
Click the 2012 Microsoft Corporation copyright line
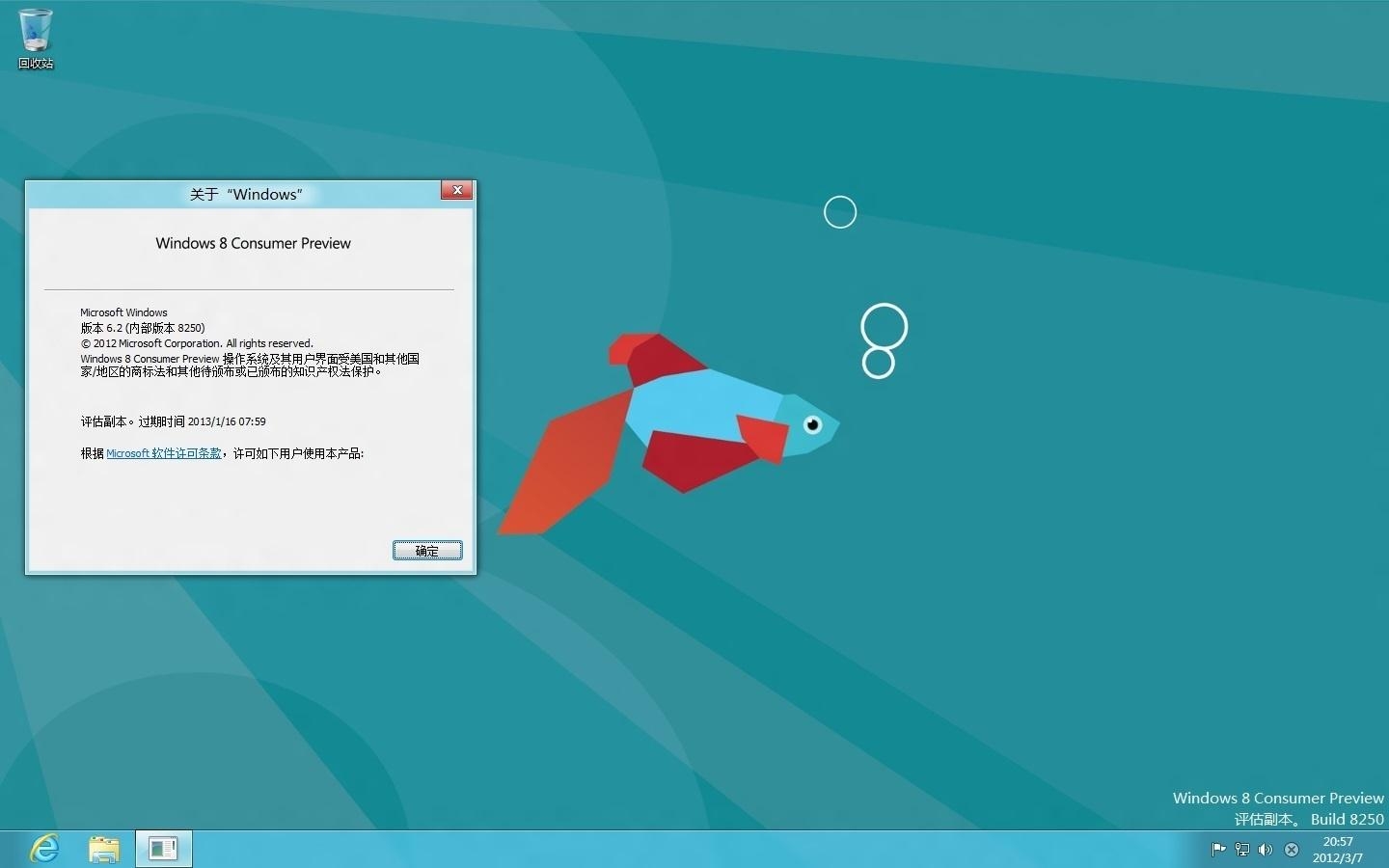(x=197, y=343)
